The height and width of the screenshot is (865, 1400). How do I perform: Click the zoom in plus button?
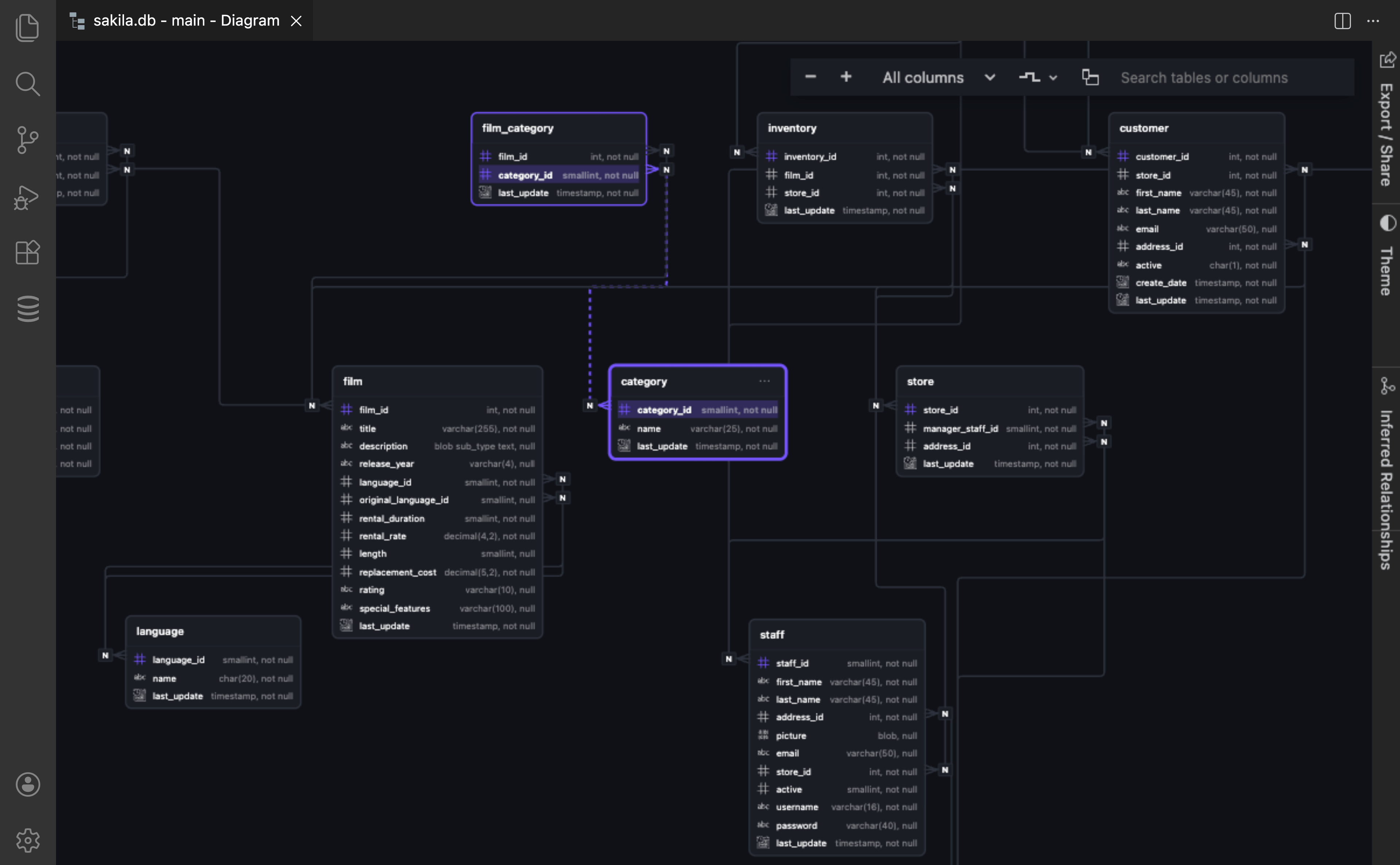pyautogui.click(x=845, y=77)
